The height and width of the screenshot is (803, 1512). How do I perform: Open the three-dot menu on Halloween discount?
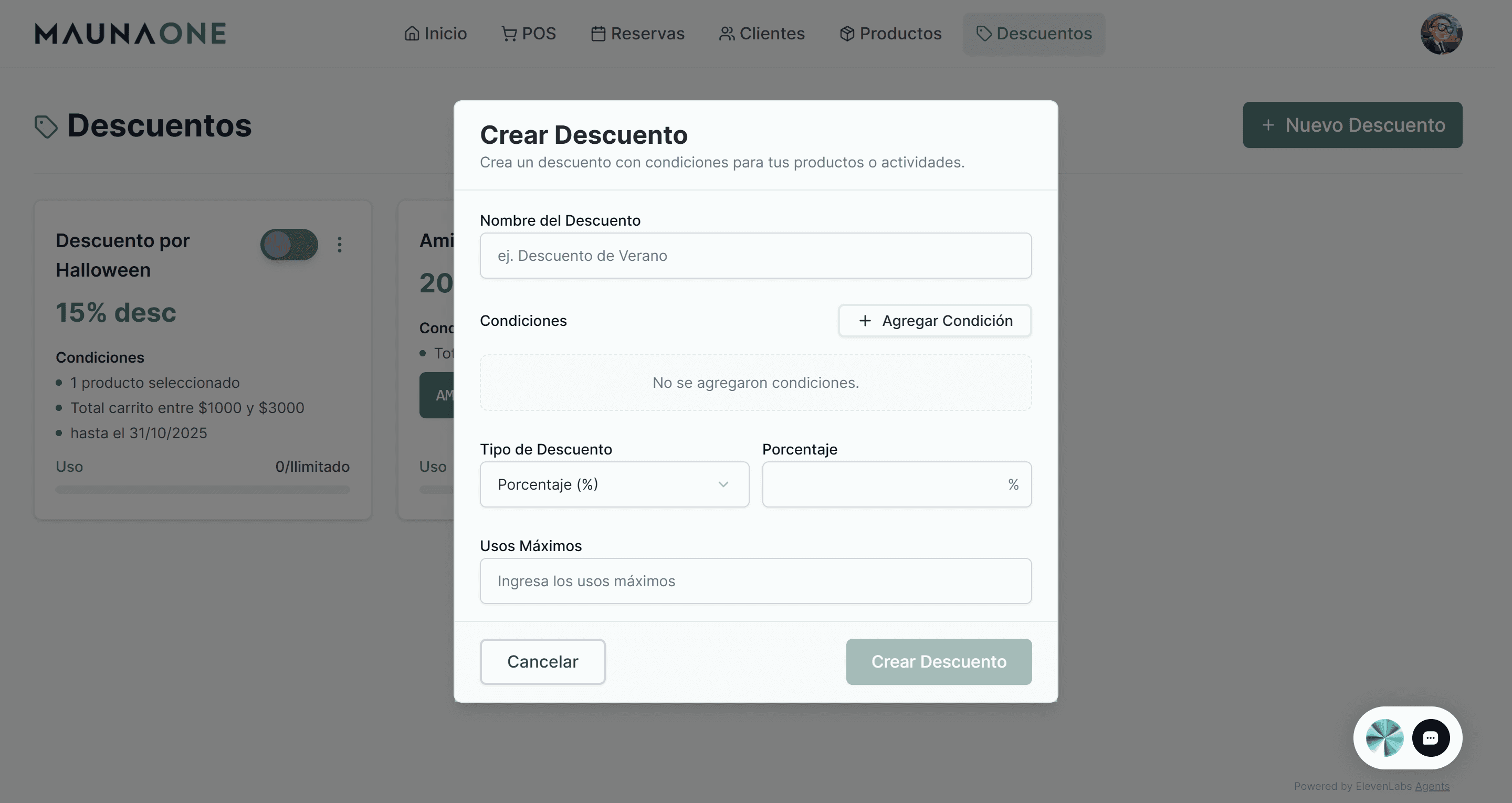pos(340,245)
